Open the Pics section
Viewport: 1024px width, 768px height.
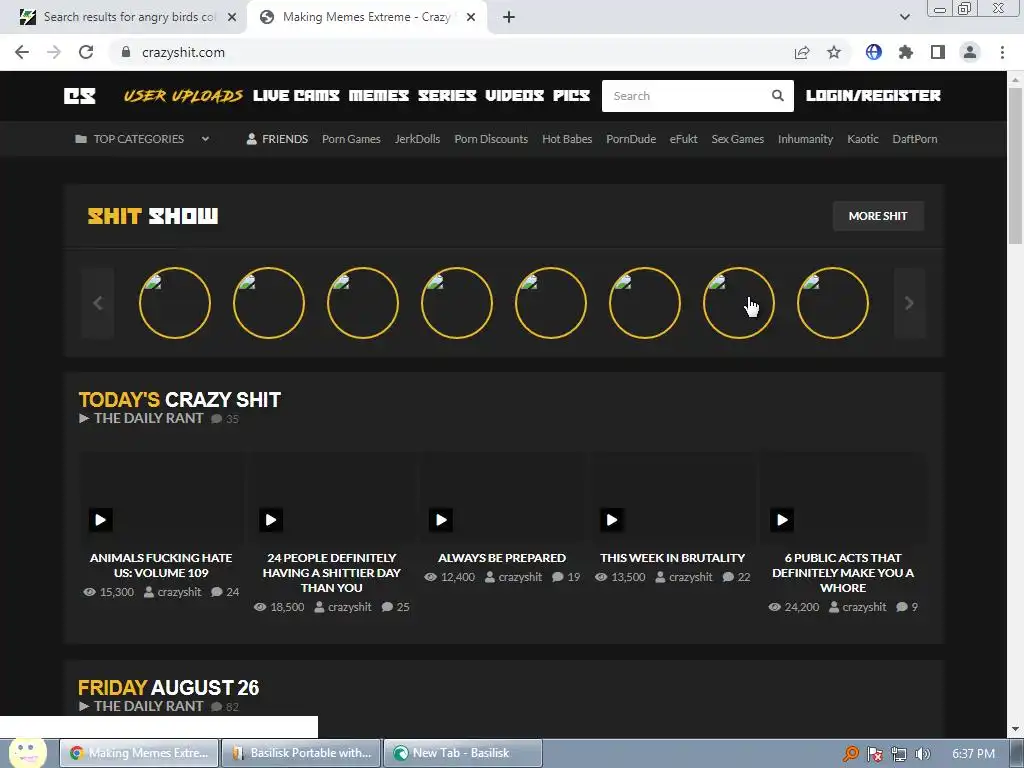571,96
